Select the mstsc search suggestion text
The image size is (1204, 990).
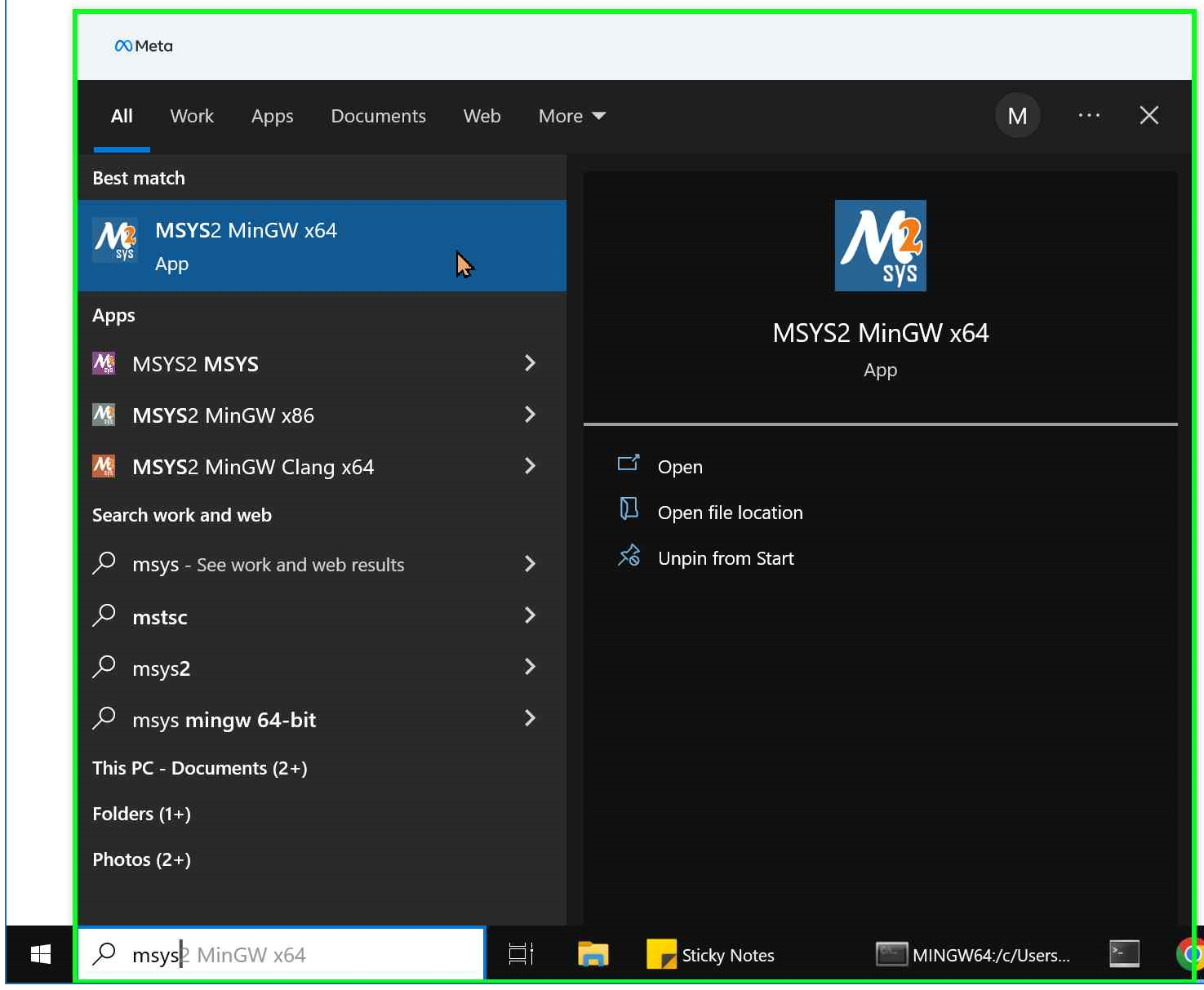(x=160, y=617)
